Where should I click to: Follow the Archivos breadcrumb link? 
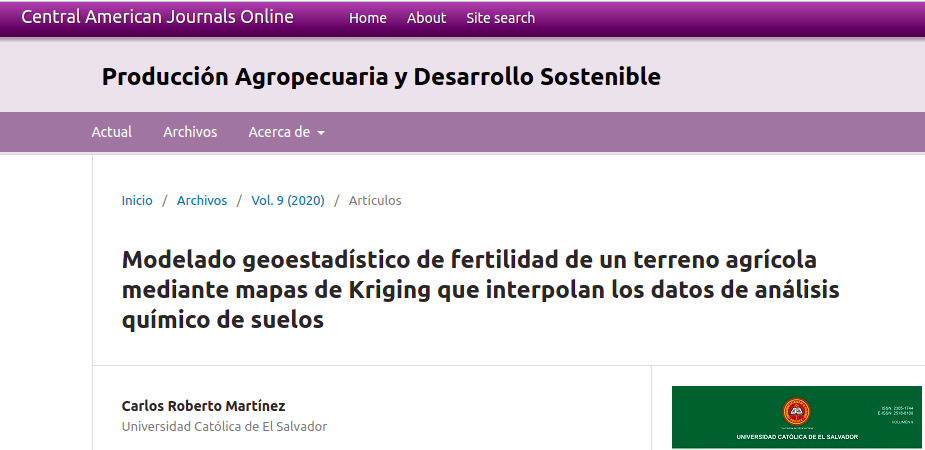click(x=202, y=201)
